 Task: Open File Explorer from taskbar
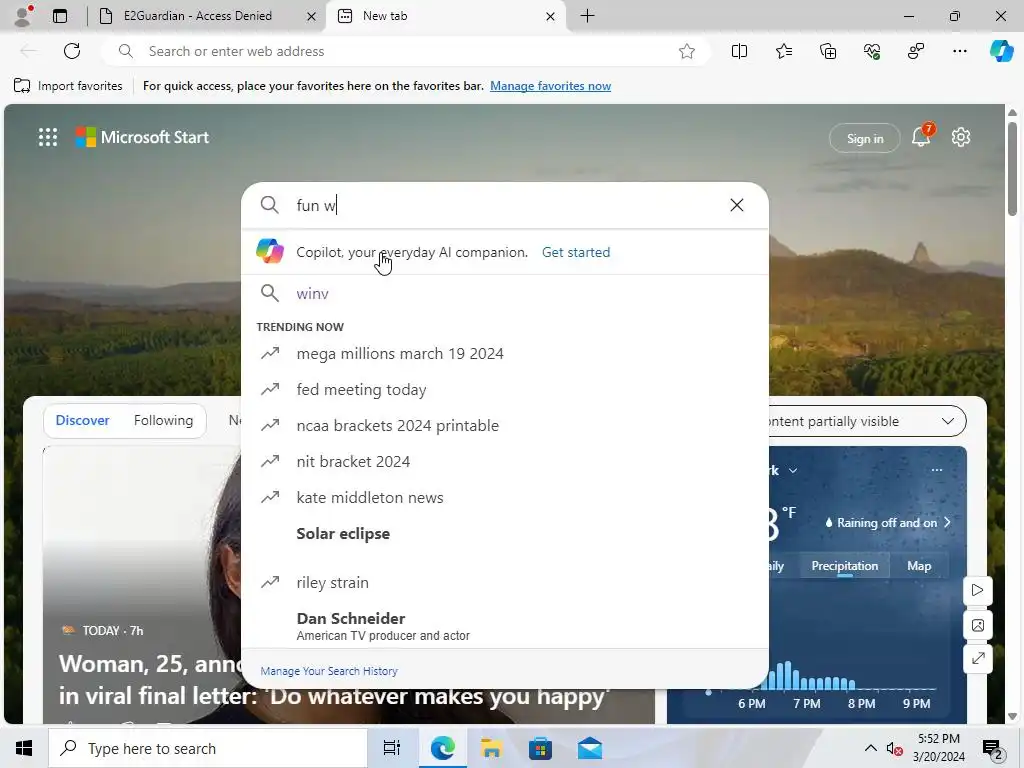tap(491, 748)
